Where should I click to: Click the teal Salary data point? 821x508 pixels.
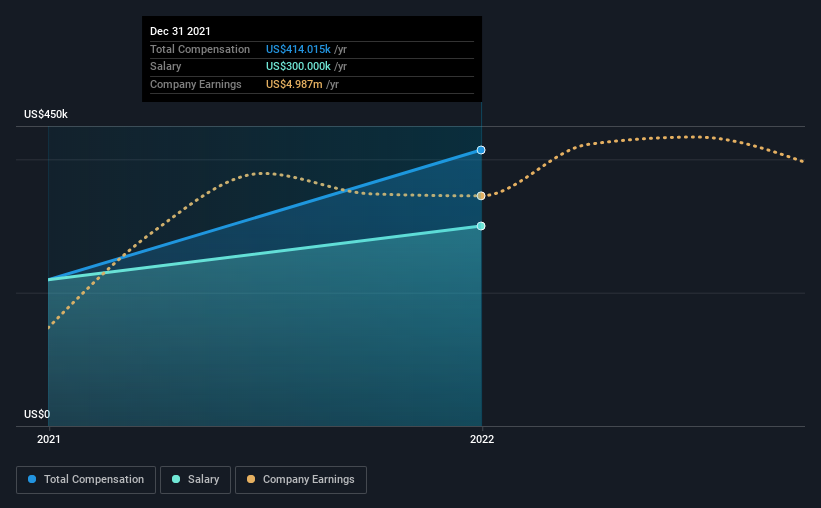click(x=481, y=226)
